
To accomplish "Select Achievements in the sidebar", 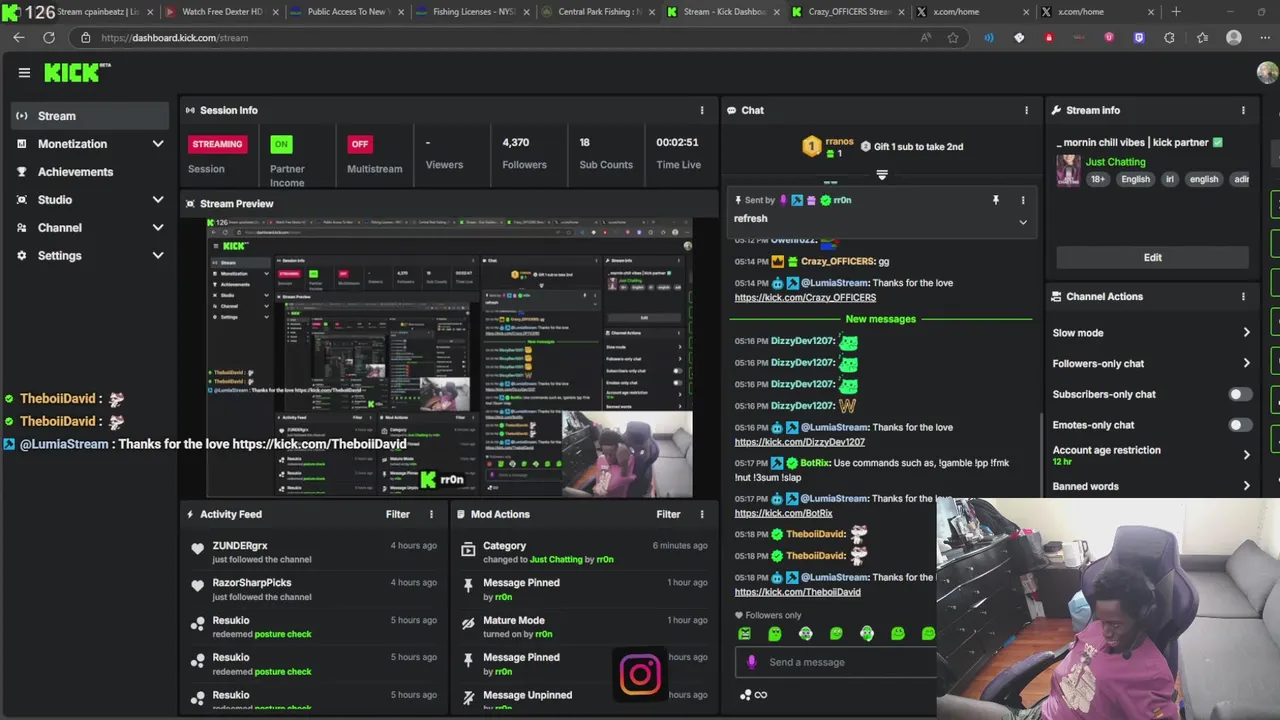I will (x=90, y=172).
